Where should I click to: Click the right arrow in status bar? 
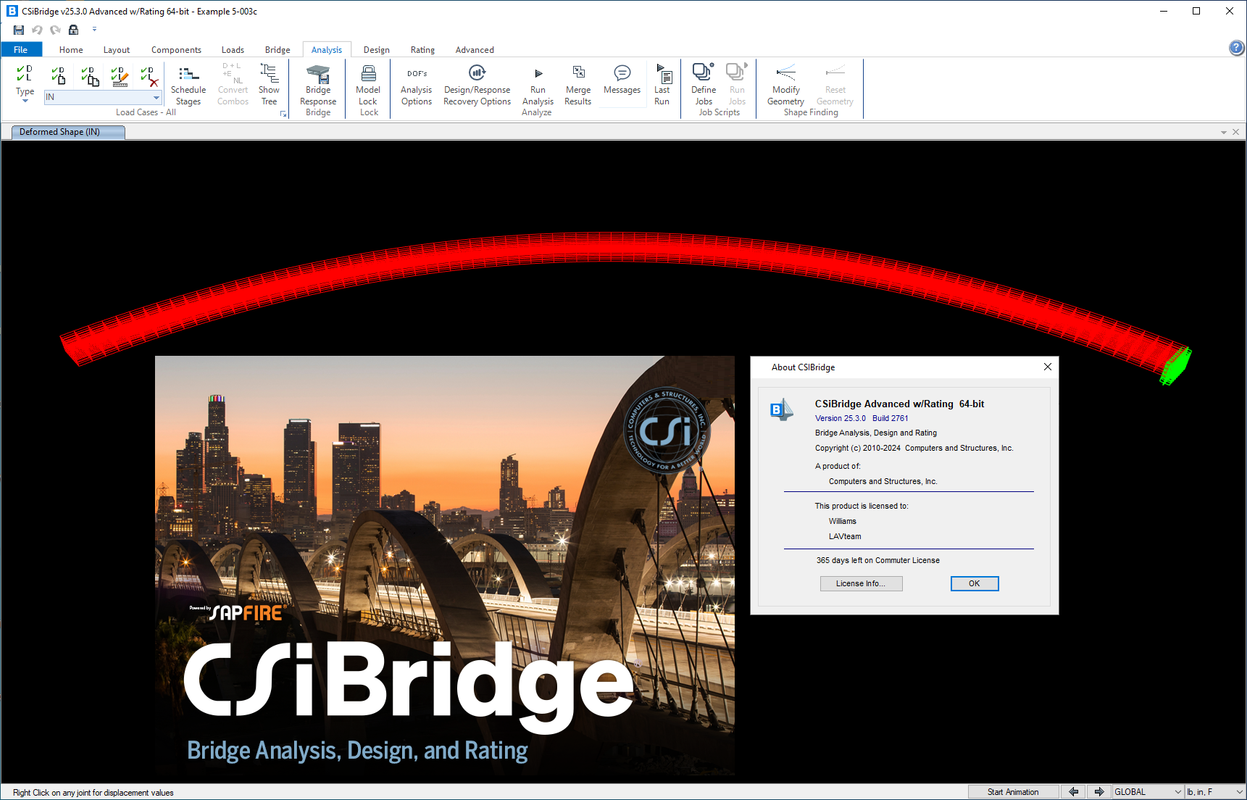[1098, 792]
